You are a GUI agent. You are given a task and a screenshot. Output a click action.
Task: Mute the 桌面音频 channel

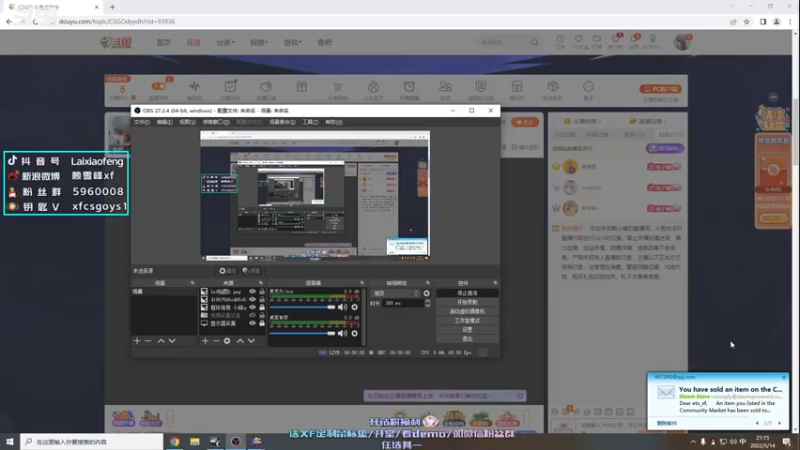coord(342,333)
